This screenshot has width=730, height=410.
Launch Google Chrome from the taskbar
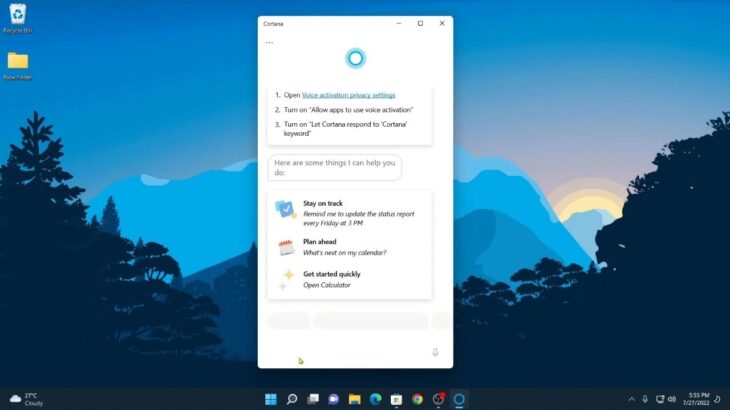418,399
